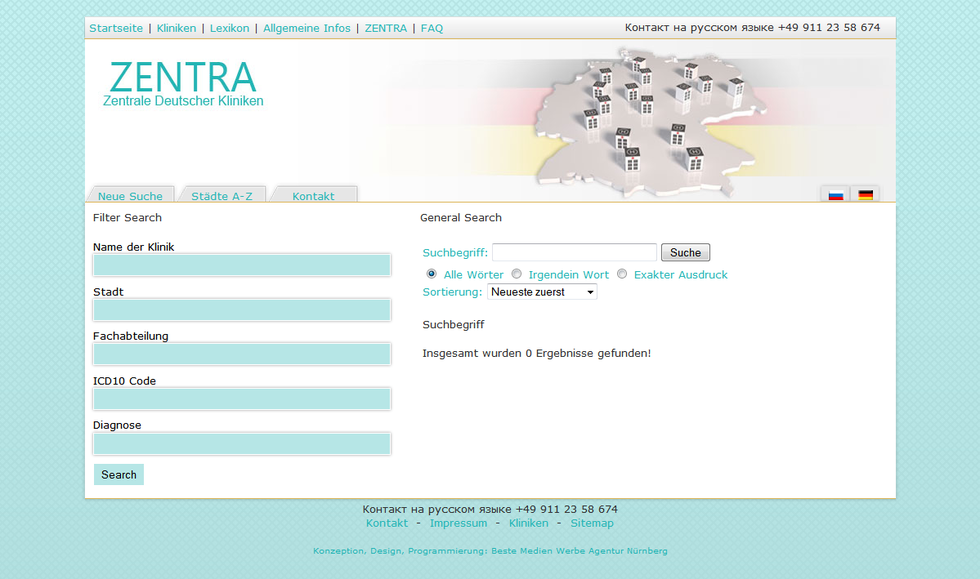Go to Startseite in top menu
This screenshot has width=980, height=579.
pos(116,28)
